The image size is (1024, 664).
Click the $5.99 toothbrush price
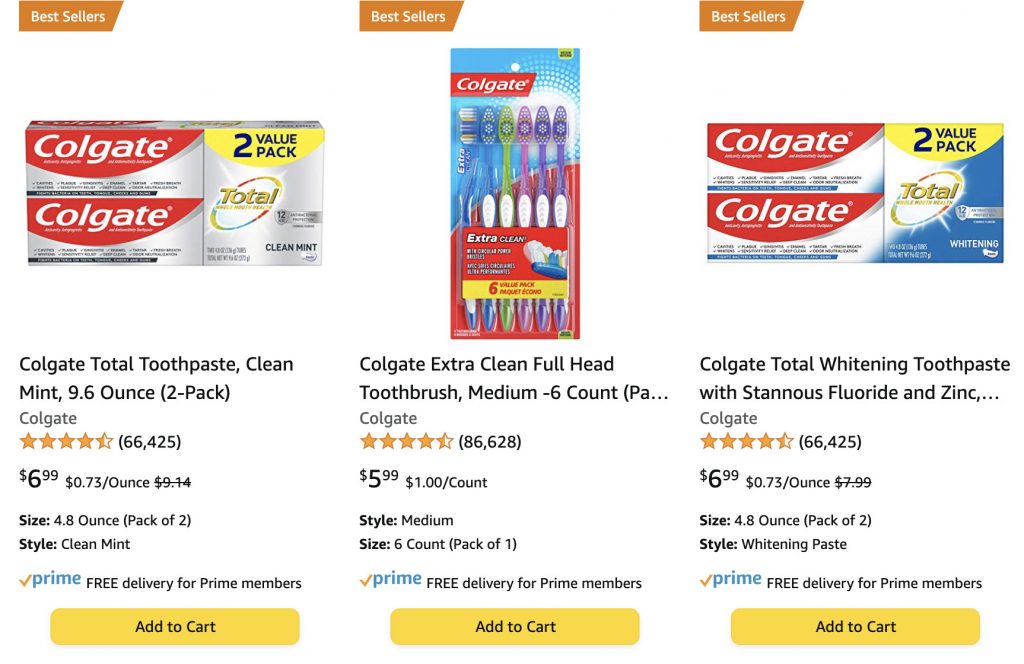[379, 479]
